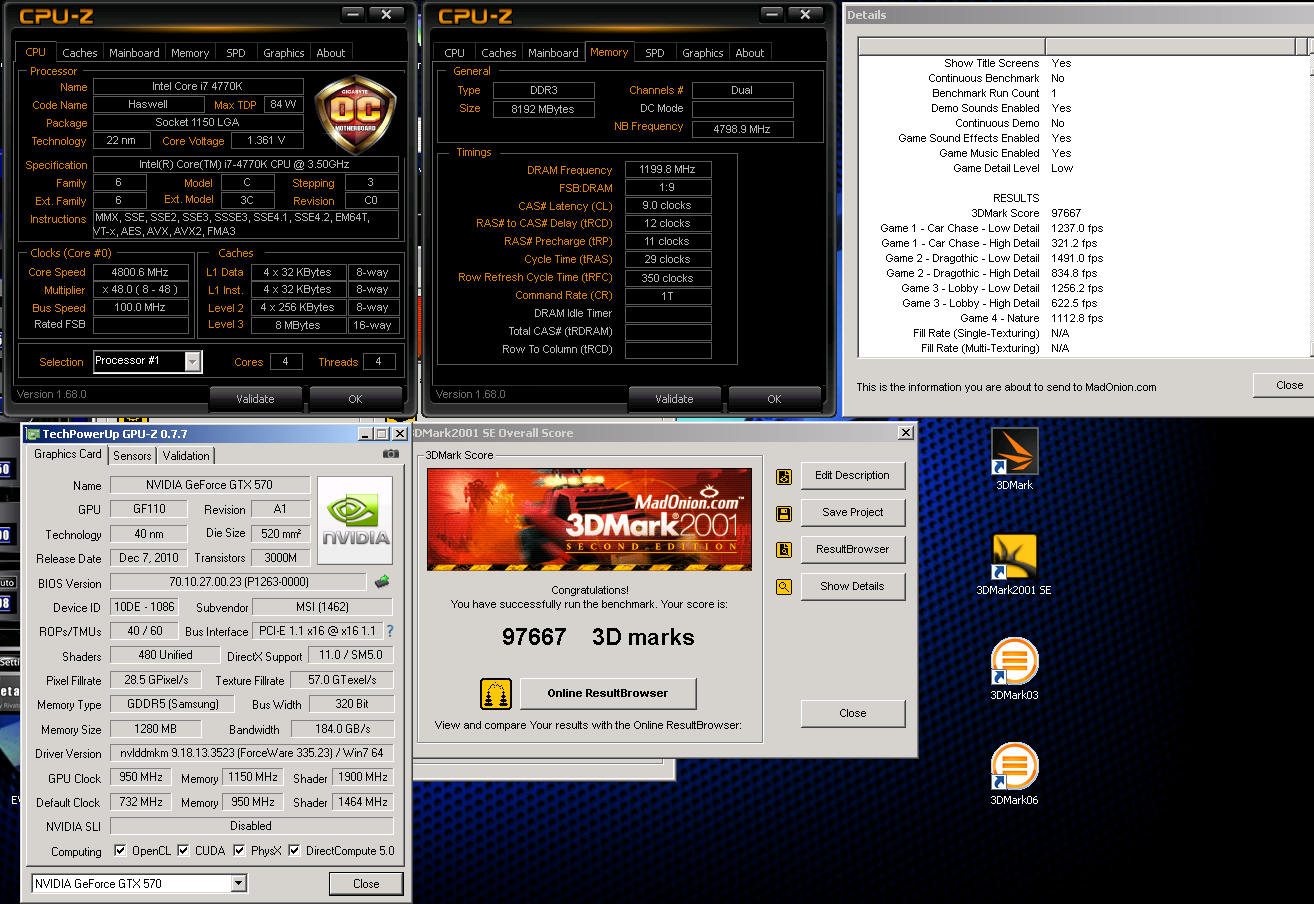Click the icon beside Edit Description

click(784, 477)
